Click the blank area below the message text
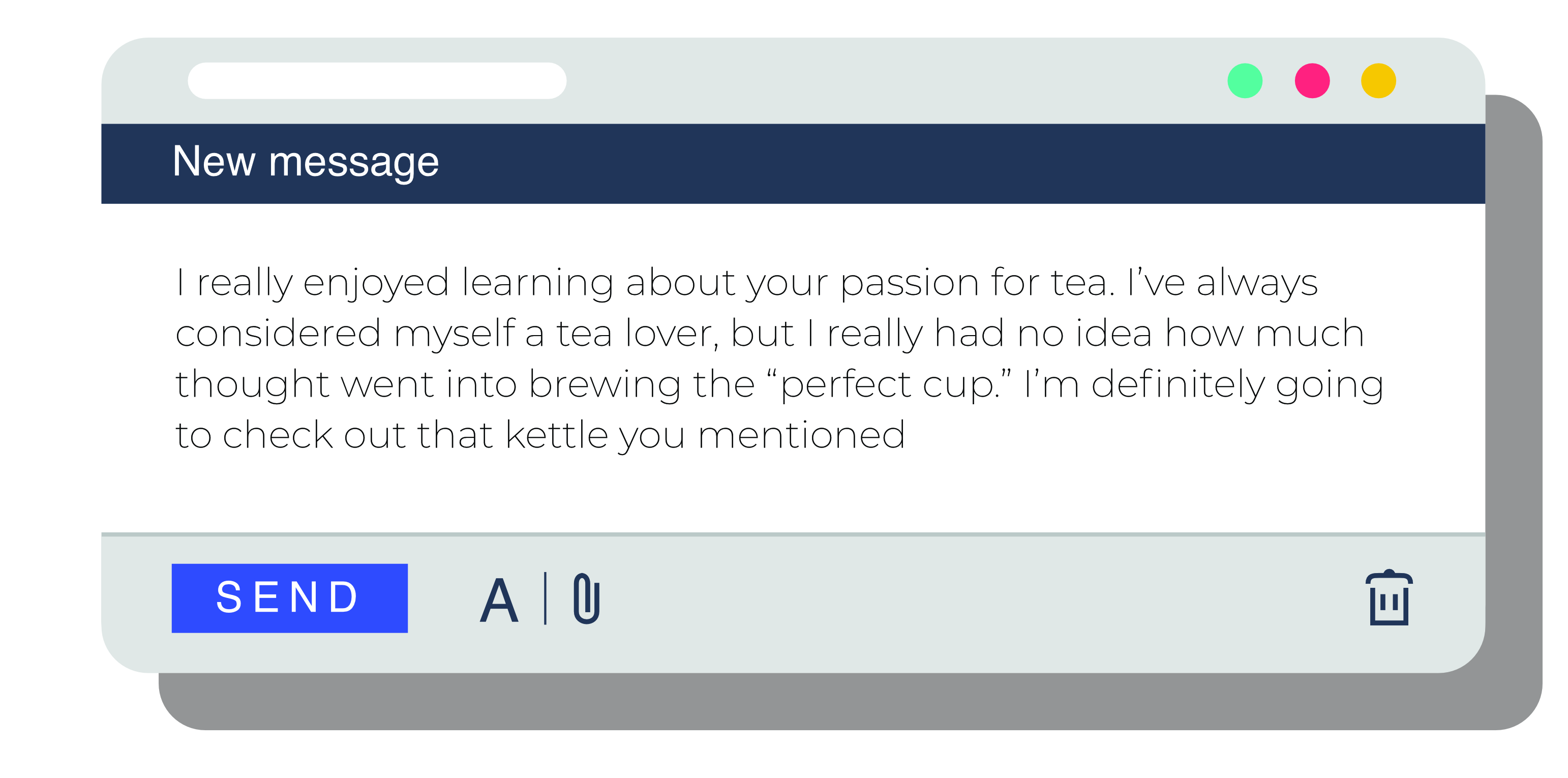 tap(791, 493)
